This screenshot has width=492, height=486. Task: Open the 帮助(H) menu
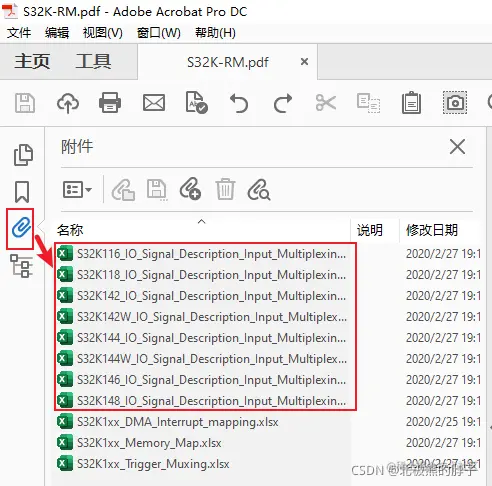coord(215,33)
